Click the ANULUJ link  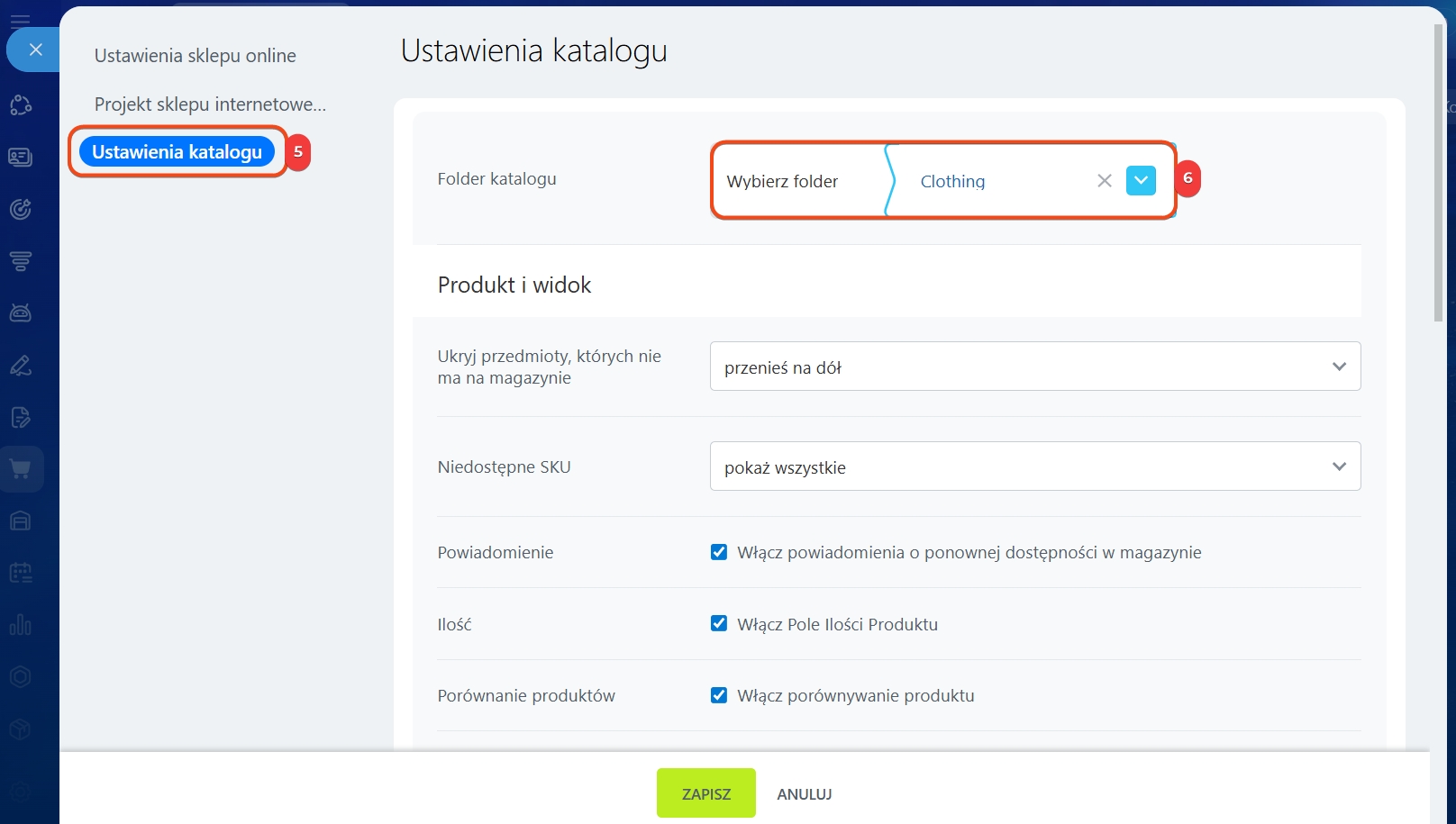coord(804,794)
